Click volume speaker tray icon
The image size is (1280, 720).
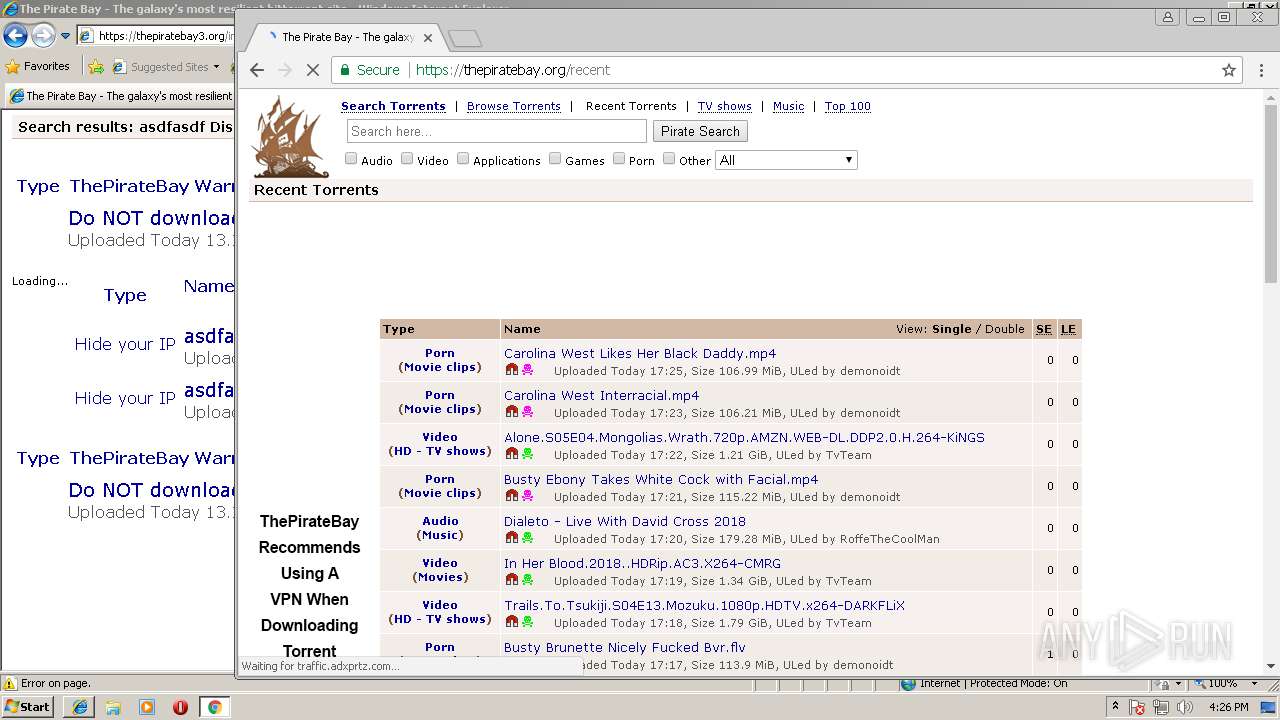1185,707
